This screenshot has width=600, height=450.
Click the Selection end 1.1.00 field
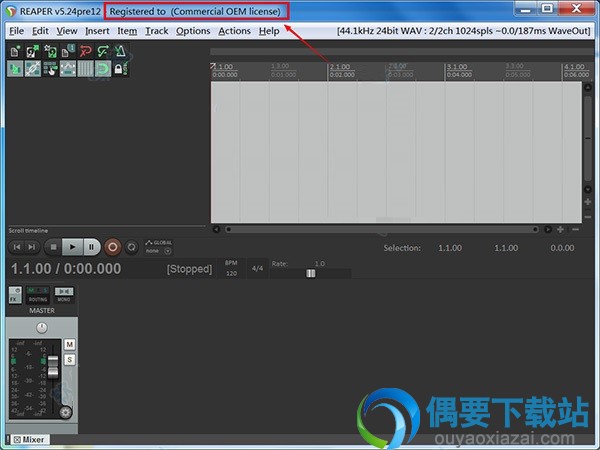coord(506,248)
